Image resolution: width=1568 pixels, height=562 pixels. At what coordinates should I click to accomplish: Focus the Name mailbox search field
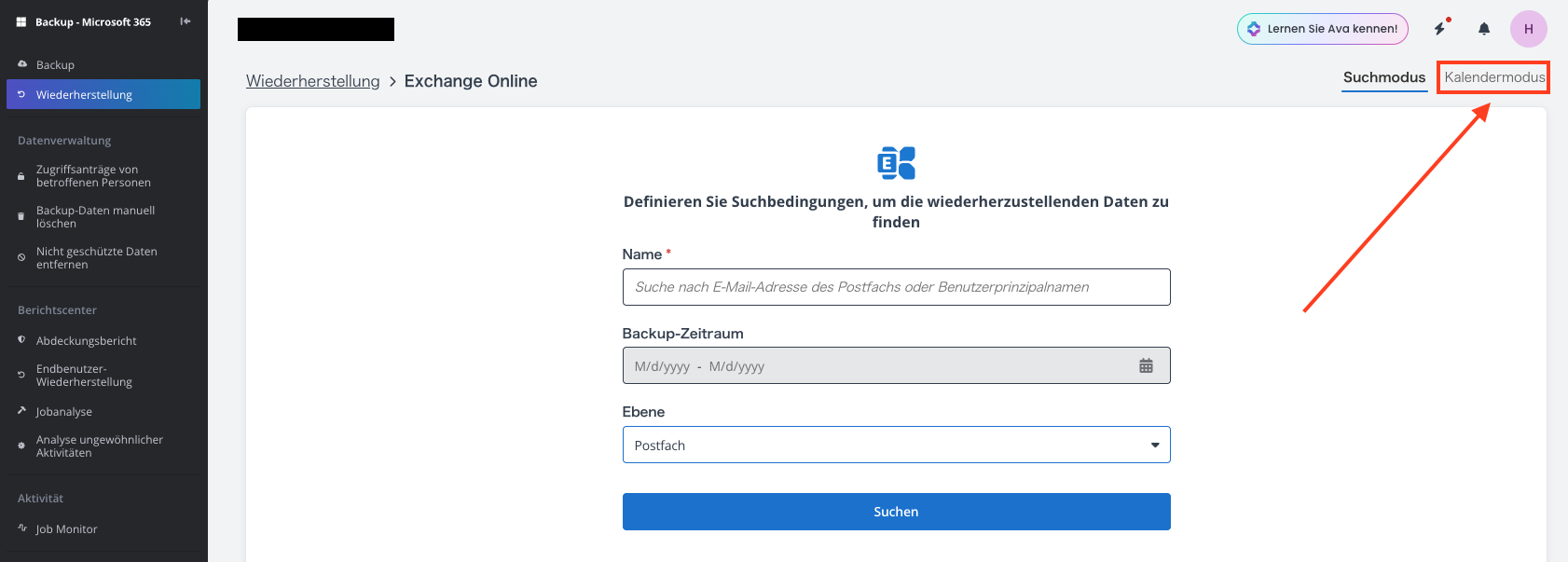tap(896, 287)
